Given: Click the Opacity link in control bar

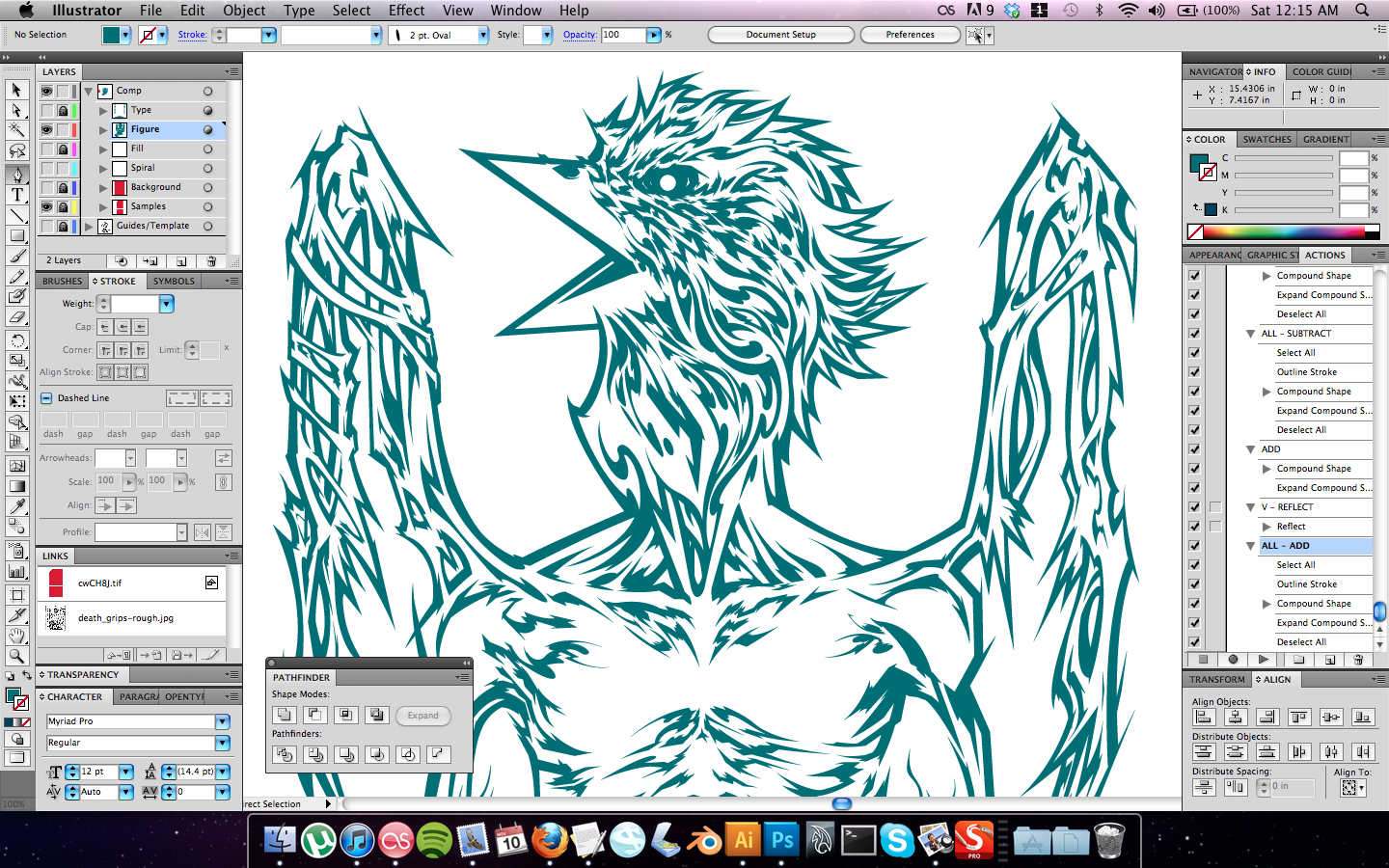Looking at the screenshot, I should coord(580,35).
